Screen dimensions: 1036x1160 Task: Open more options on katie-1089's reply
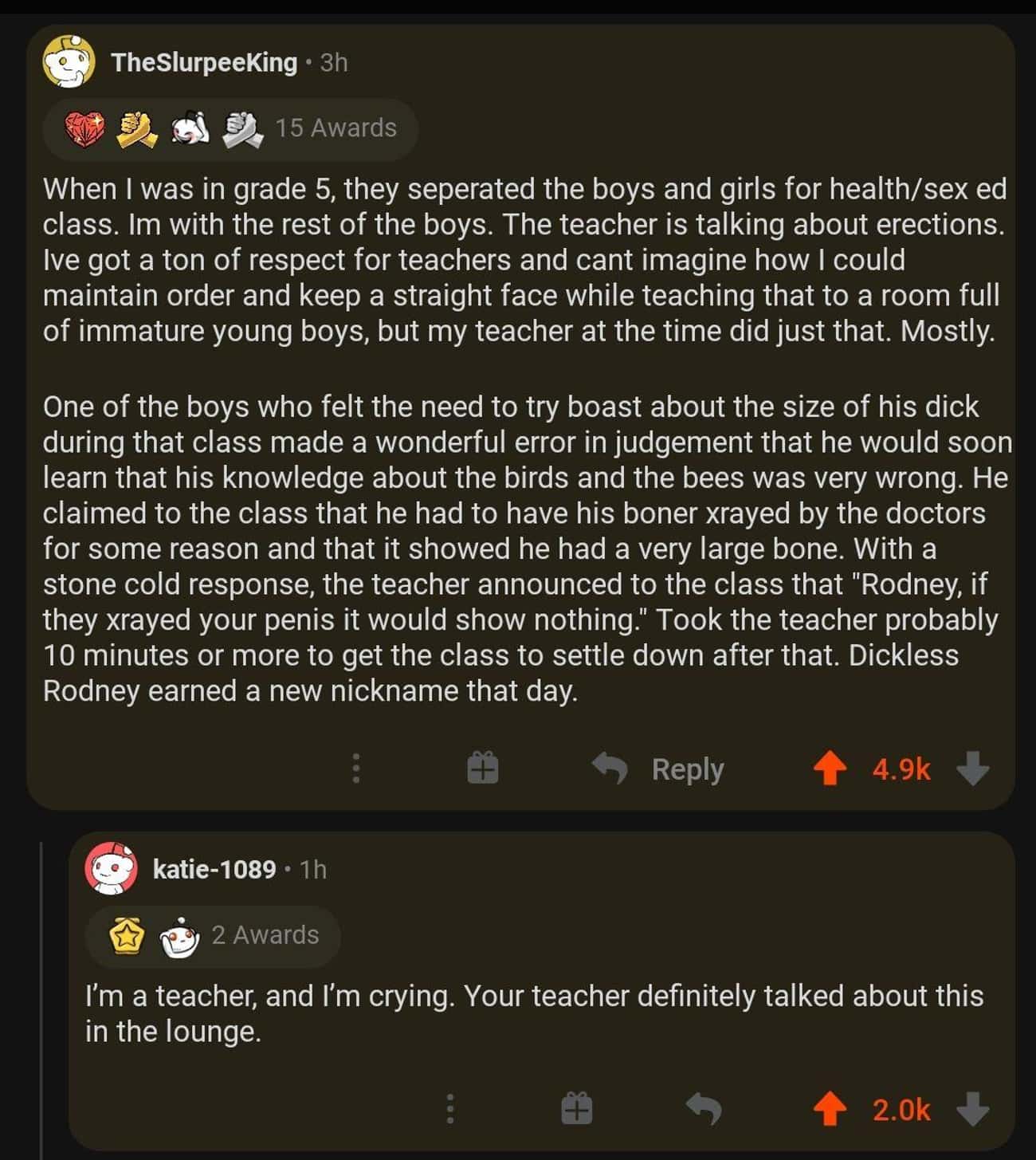(x=449, y=1108)
